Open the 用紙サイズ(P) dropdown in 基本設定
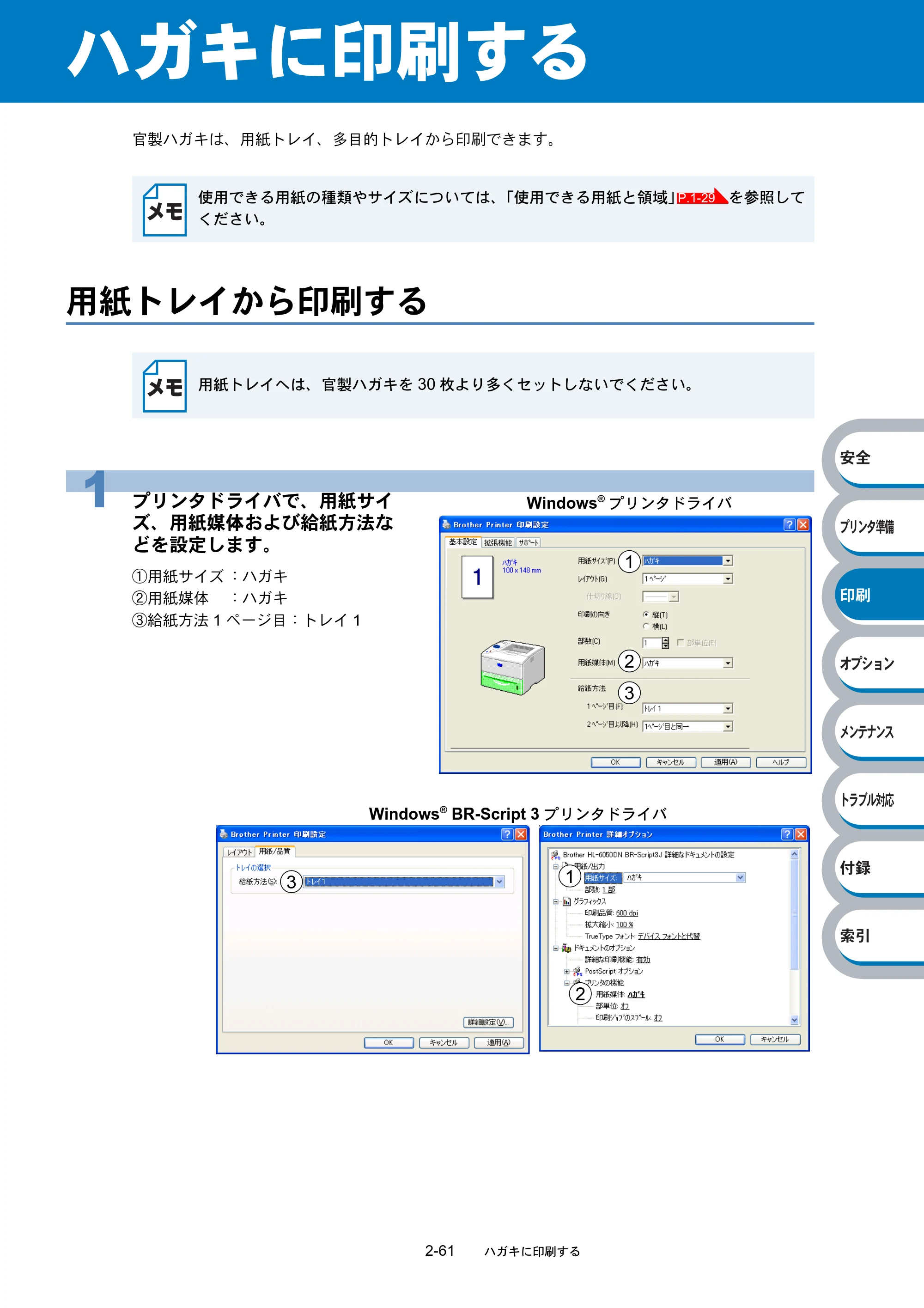 click(687, 560)
